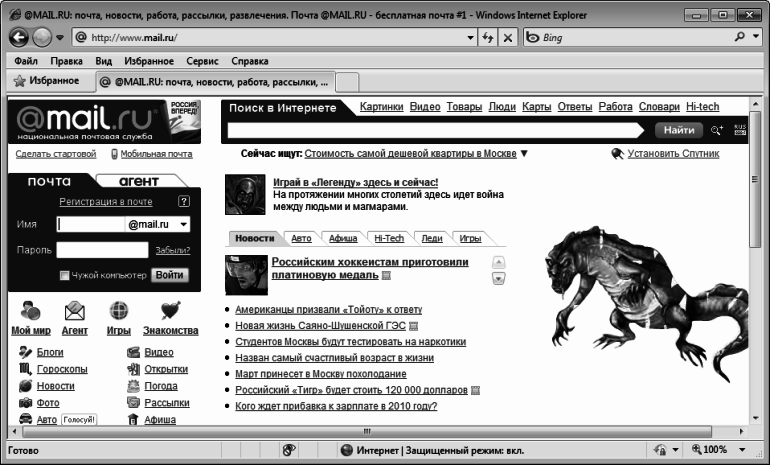Click the Агент envelope icon
Viewport: 770px width, 465px height.
point(75,310)
